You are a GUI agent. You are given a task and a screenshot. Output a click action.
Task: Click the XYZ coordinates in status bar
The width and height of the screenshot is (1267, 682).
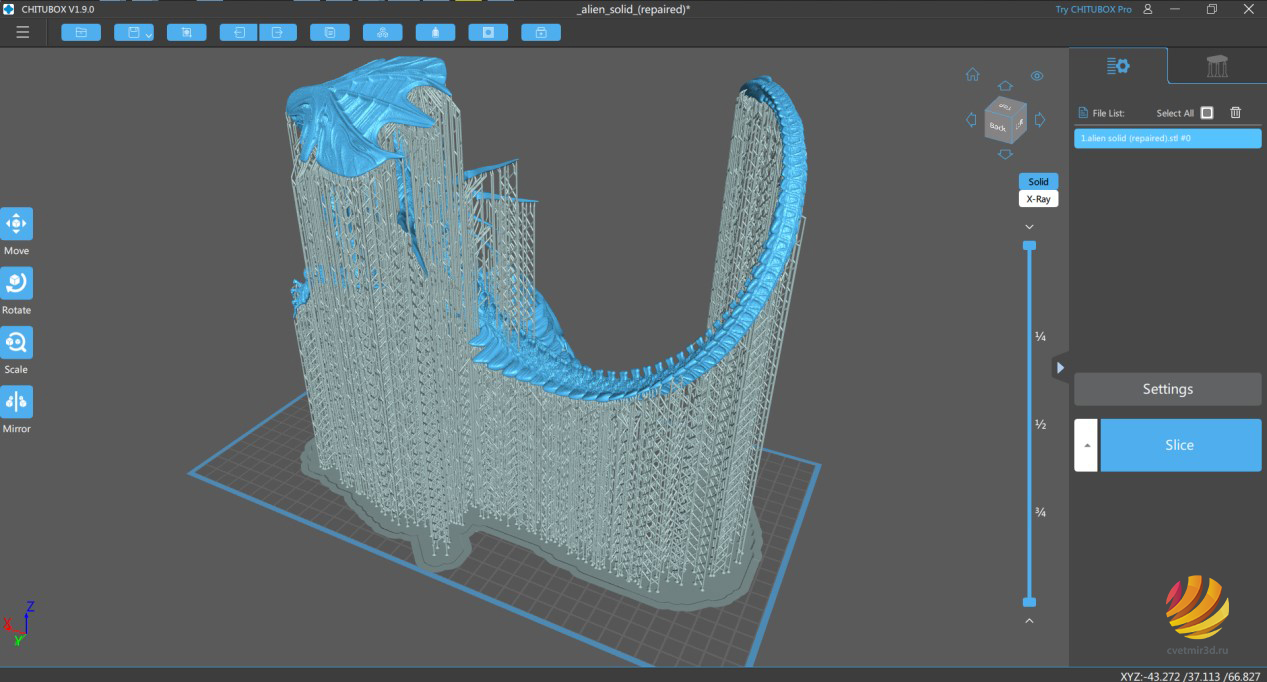point(1190,676)
